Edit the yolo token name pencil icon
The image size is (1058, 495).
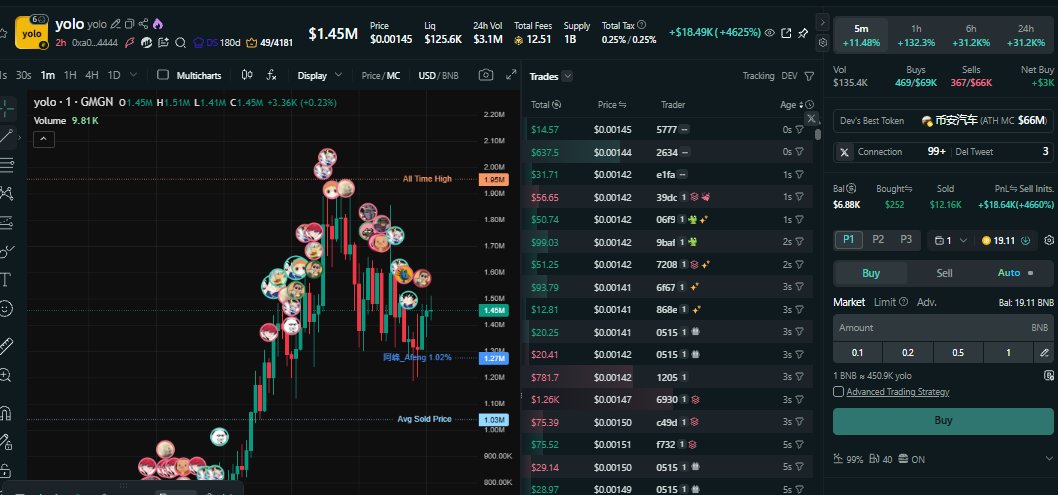coord(115,24)
